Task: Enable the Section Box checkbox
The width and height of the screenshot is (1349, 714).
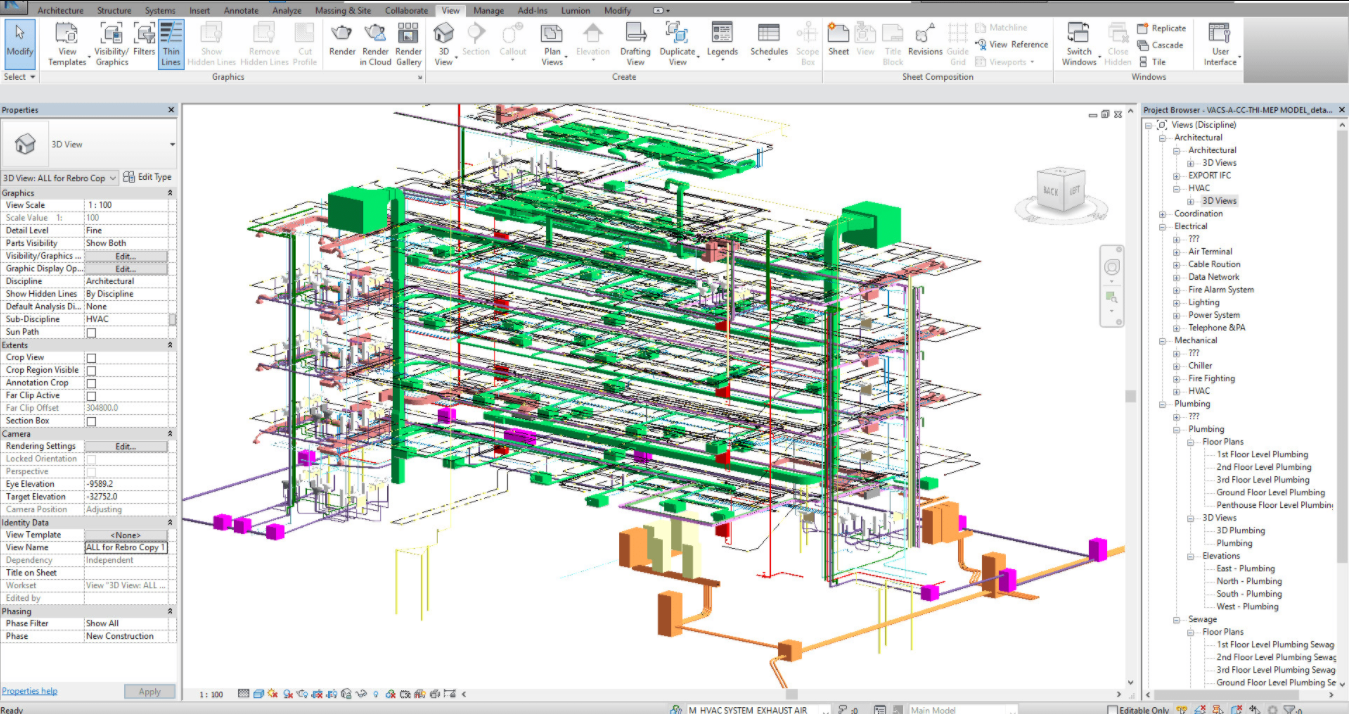Action: tap(91, 421)
